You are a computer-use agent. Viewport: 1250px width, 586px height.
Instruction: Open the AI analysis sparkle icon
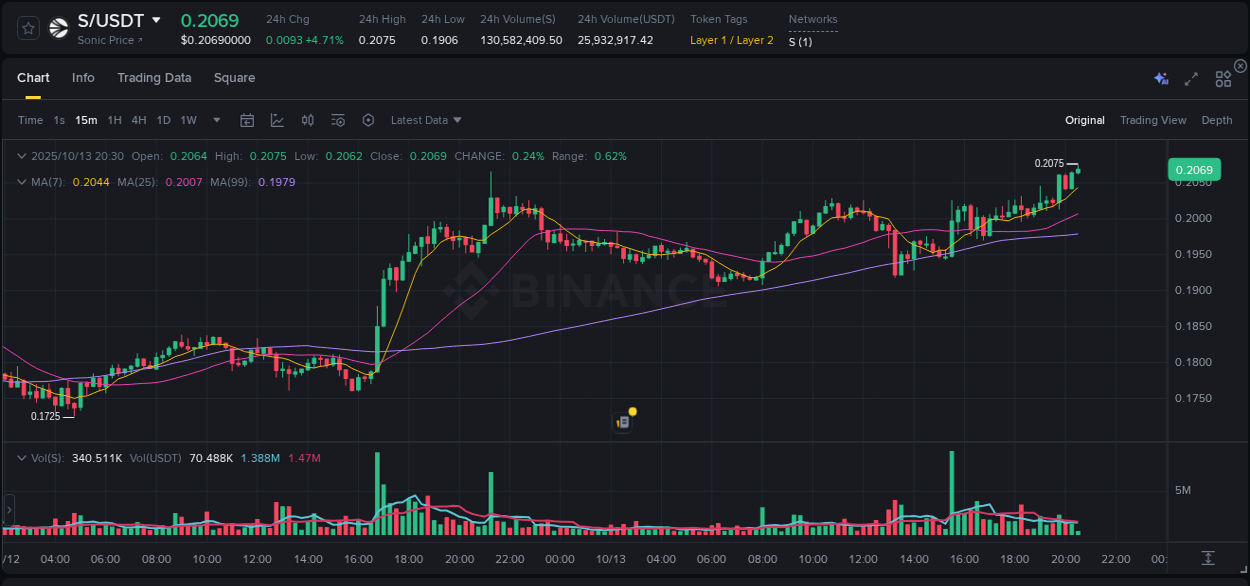point(1161,78)
